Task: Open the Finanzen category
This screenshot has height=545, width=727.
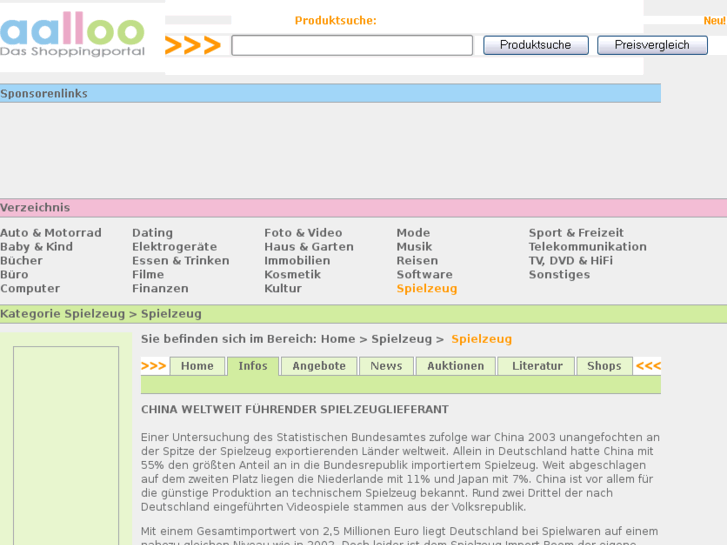Action: [160, 289]
